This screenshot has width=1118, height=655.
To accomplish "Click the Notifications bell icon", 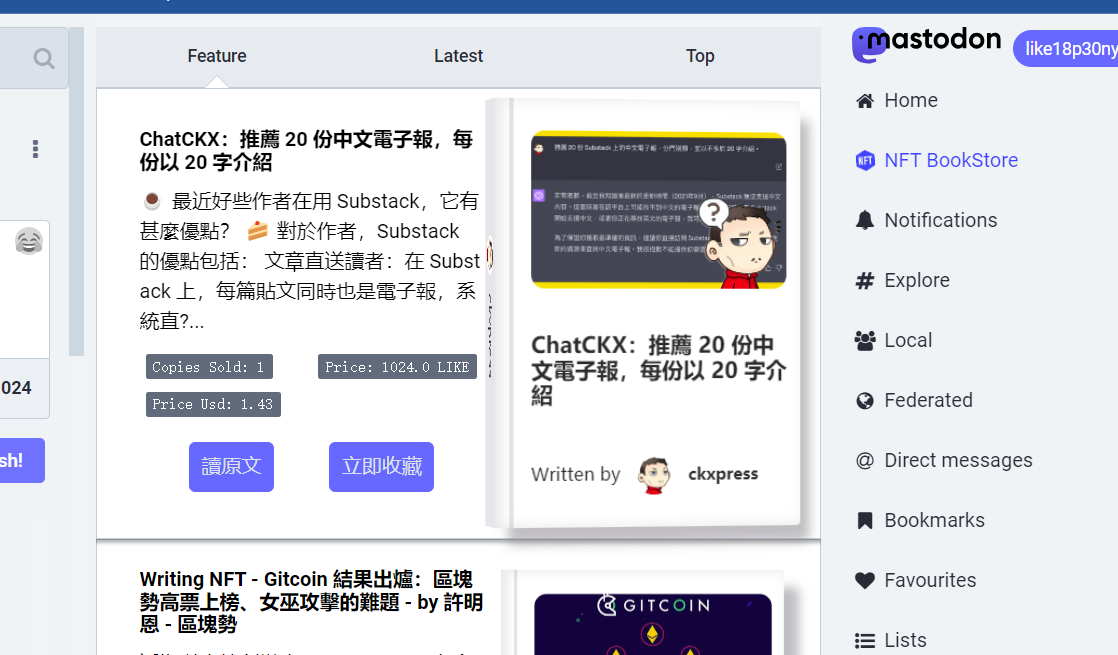I will [x=865, y=220].
